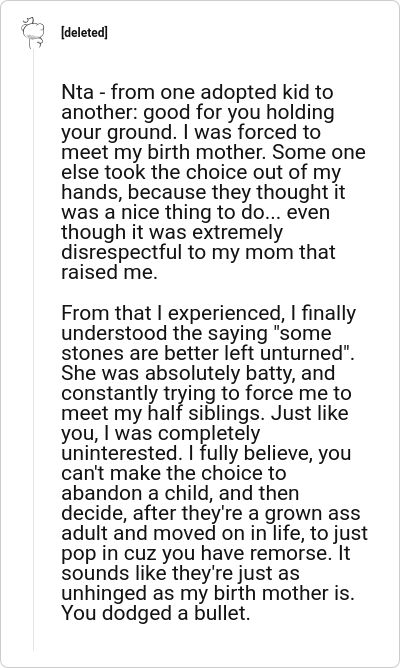The width and height of the screenshot is (400, 668).
Task: Click the line "another: good for you holding"
Action: coord(198,112)
